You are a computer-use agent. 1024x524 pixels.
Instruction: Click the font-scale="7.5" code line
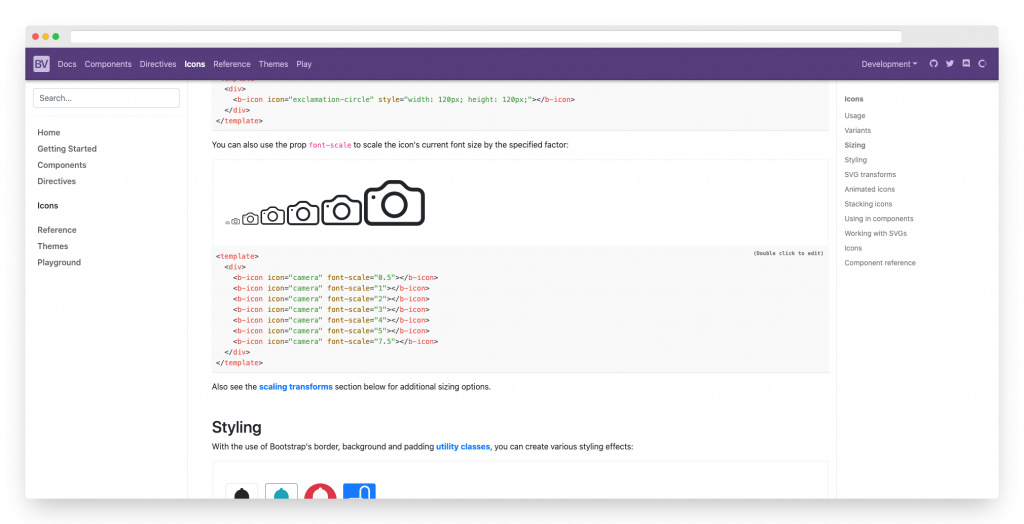point(335,341)
